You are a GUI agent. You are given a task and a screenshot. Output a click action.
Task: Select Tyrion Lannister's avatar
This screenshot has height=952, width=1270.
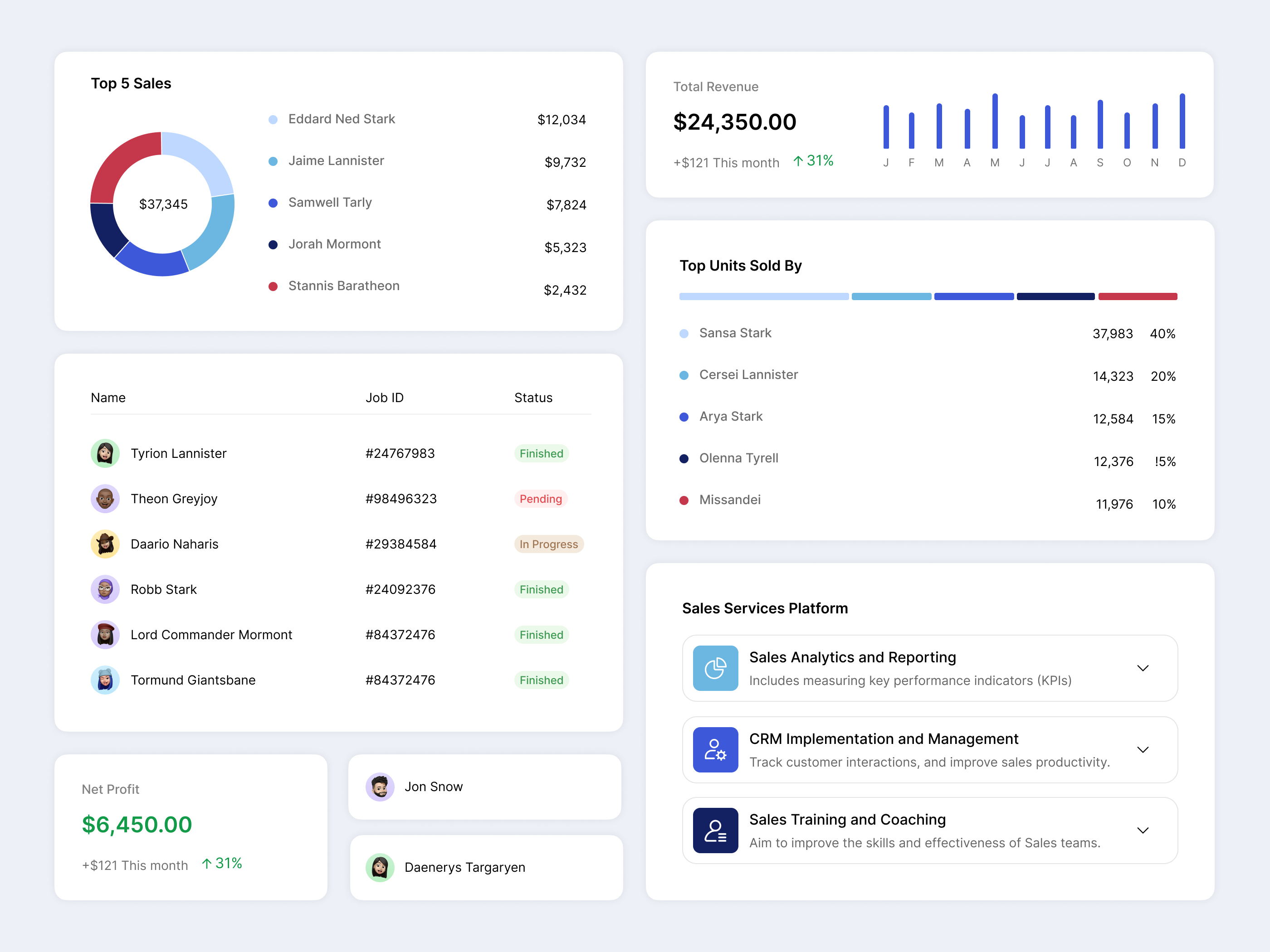[x=105, y=453]
